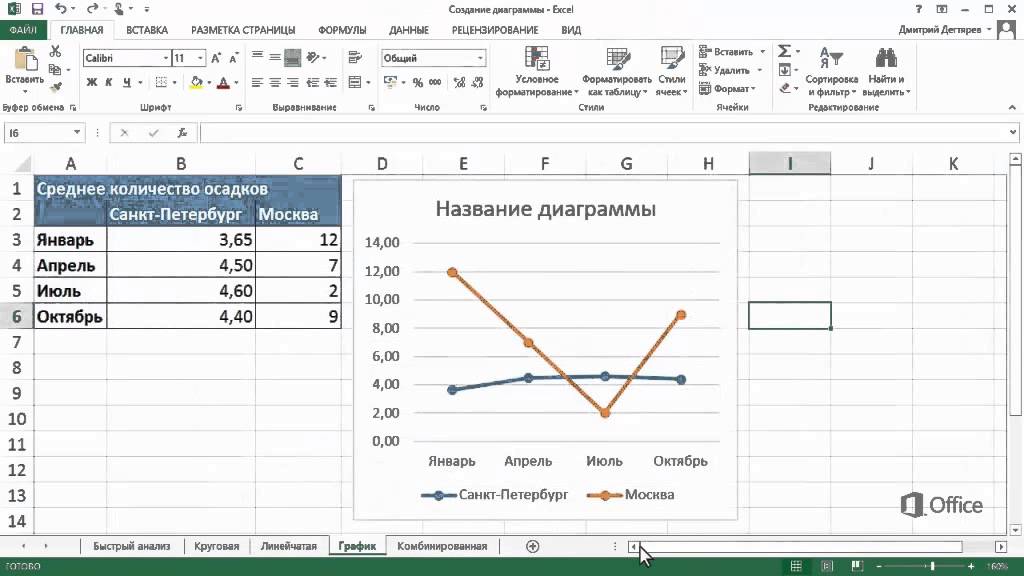Open Условное форматирование menu
Viewport: 1024px width, 576px height.
537,72
